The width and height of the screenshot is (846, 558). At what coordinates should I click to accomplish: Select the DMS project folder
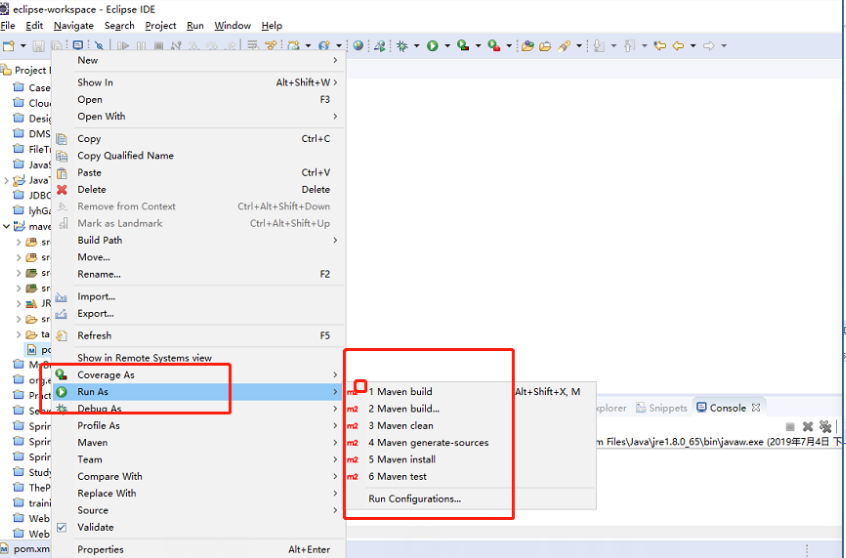(x=32, y=134)
